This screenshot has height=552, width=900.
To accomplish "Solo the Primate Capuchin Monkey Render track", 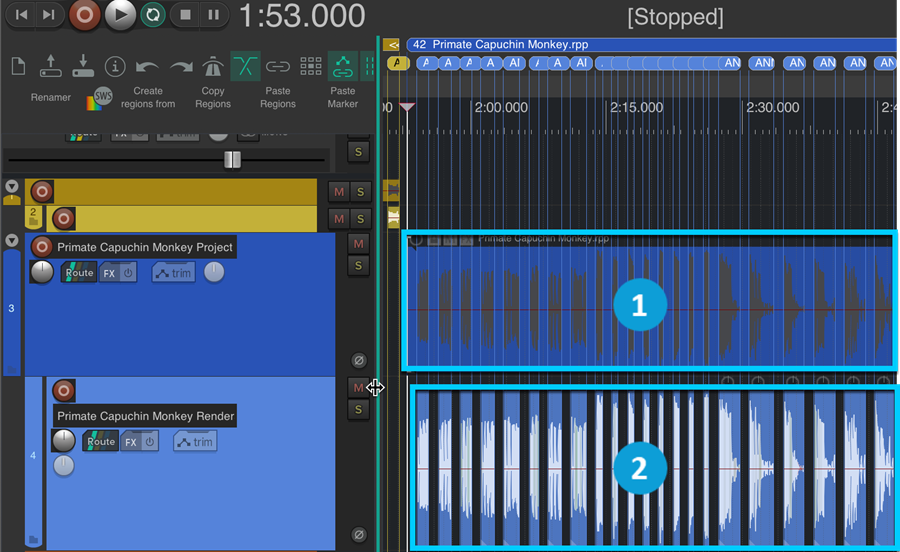I will 359,409.
